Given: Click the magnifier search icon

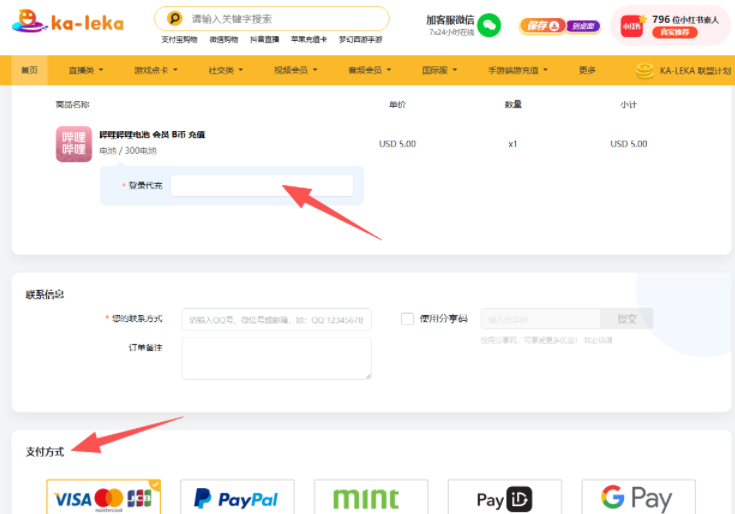Looking at the screenshot, I should [174, 18].
